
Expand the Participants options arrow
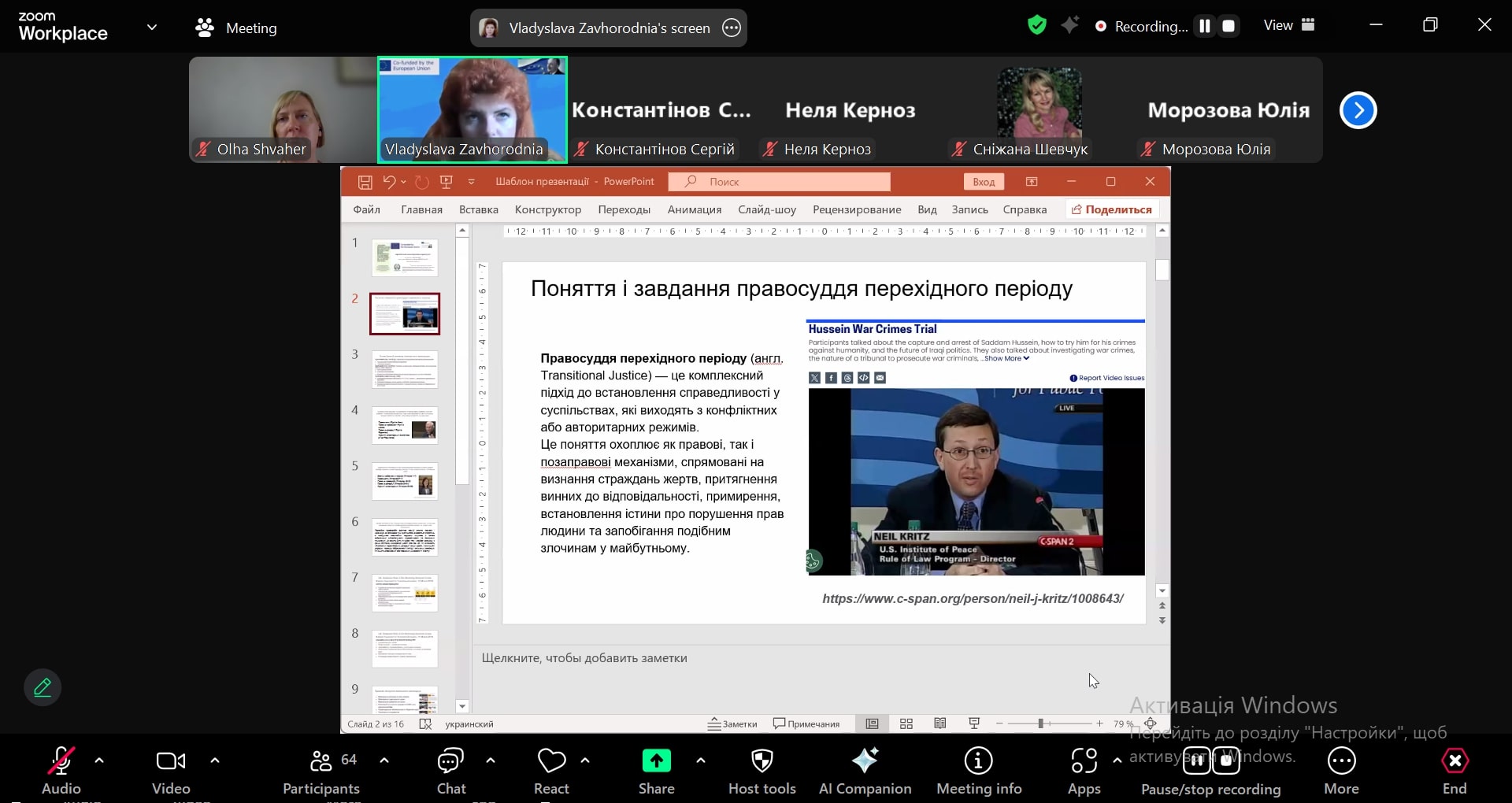(384, 760)
